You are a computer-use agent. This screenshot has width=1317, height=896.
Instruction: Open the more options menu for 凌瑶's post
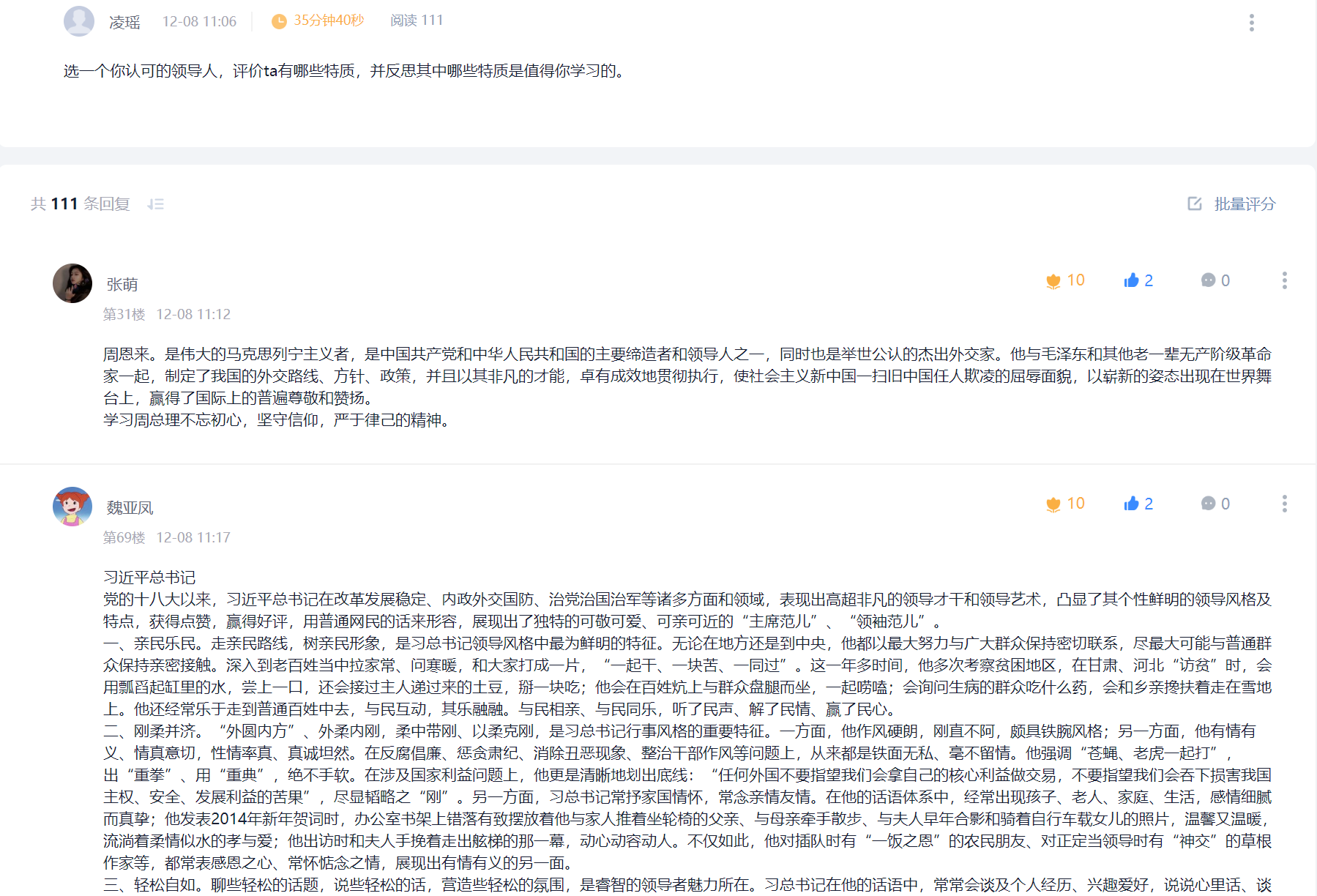coord(1251,23)
